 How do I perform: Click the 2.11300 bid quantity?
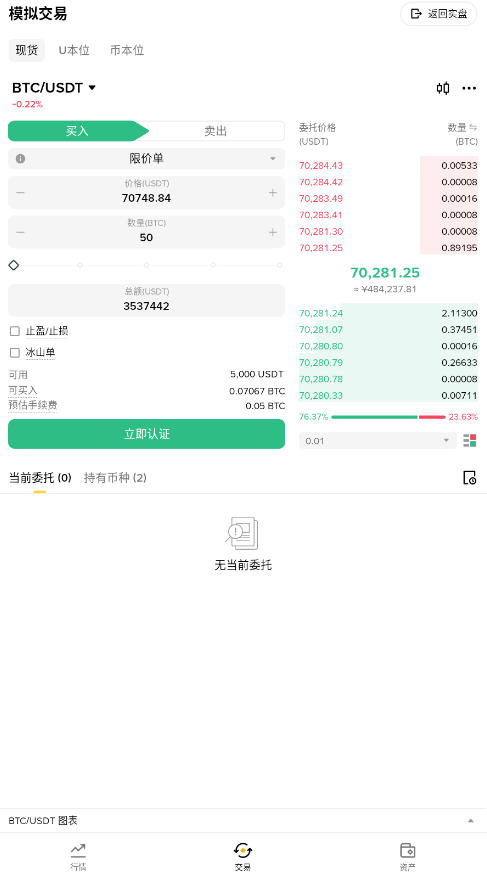tap(459, 313)
